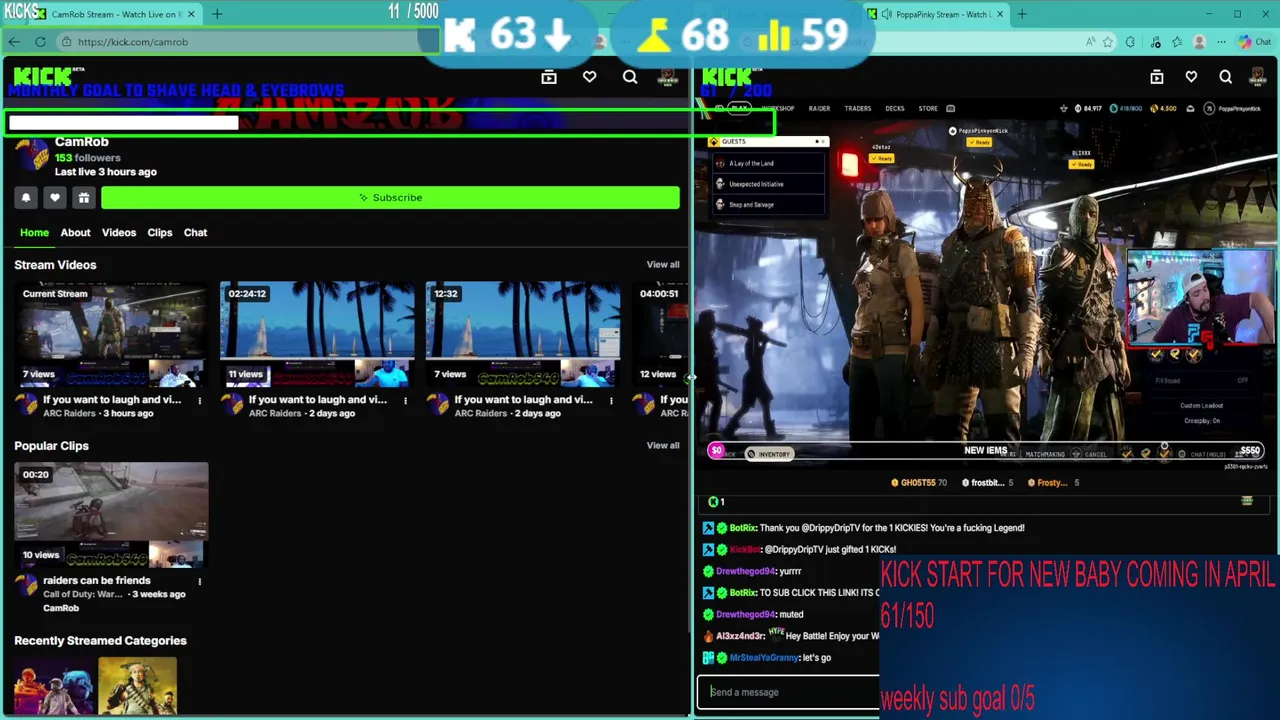1280x720 pixels.
Task: Click the CamRob address bar URL
Action: (133, 42)
